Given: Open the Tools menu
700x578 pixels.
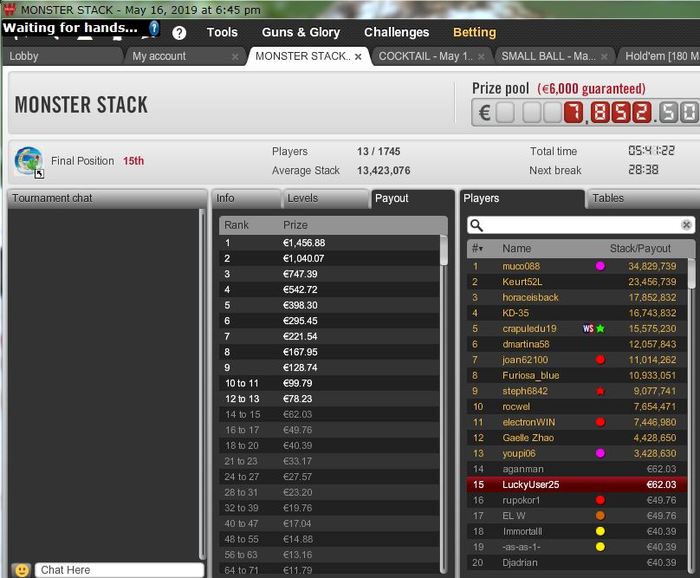Looking at the screenshot, I should tap(222, 32).
